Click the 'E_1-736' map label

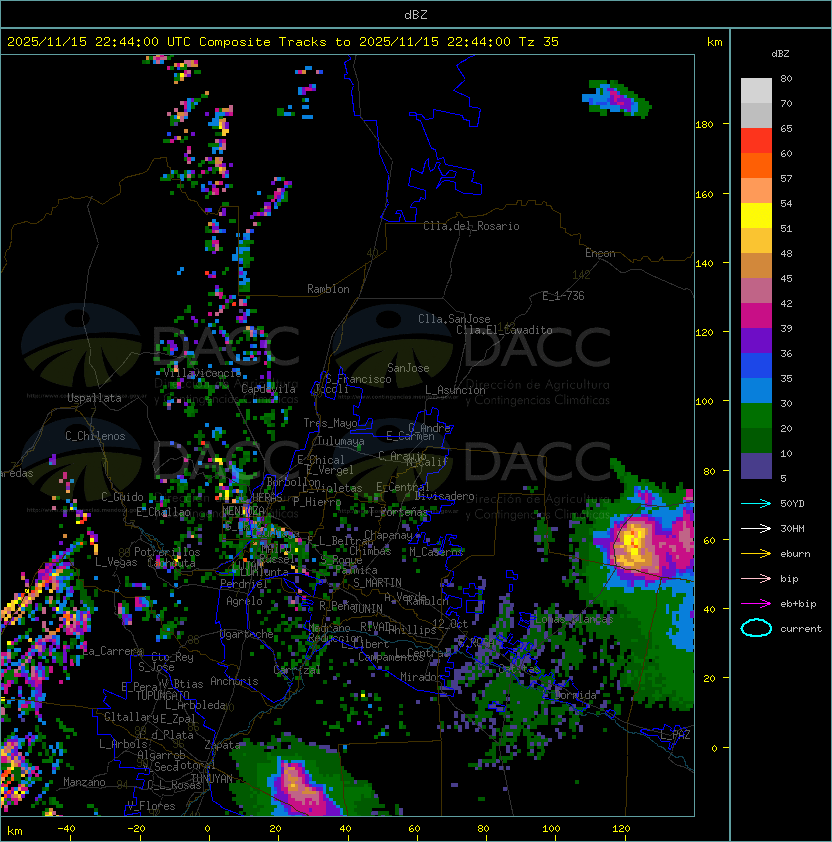click(x=563, y=296)
